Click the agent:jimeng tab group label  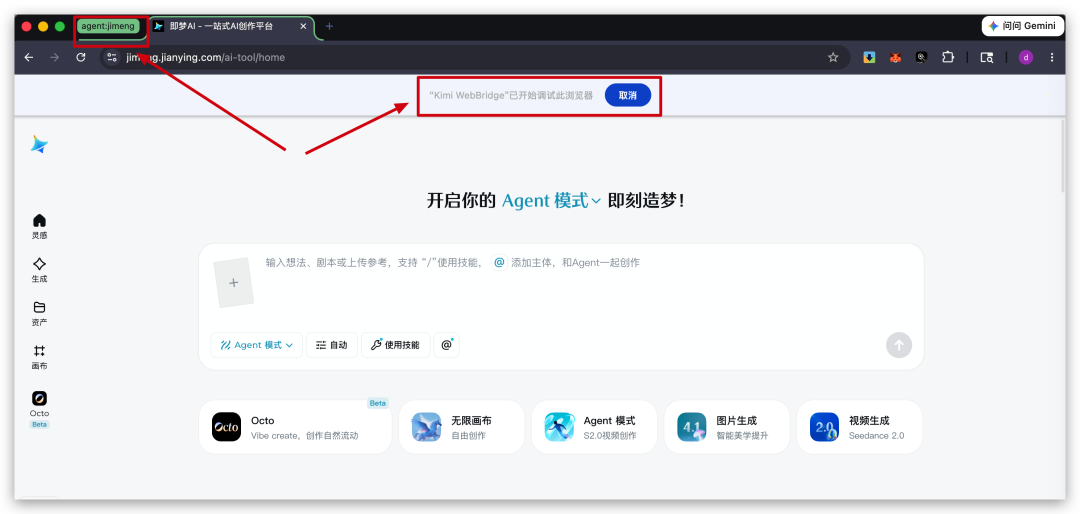pyautogui.click(x=110, y=26)
